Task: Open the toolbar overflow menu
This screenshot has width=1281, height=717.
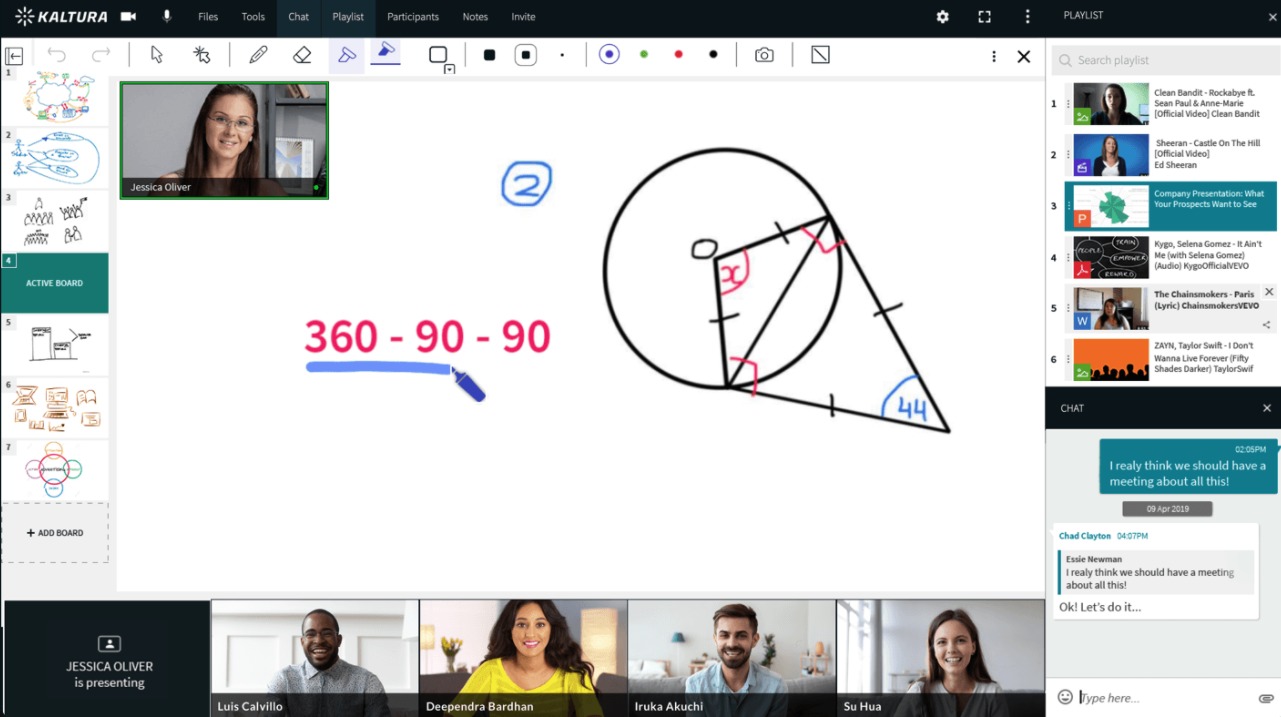Action: 993,56
